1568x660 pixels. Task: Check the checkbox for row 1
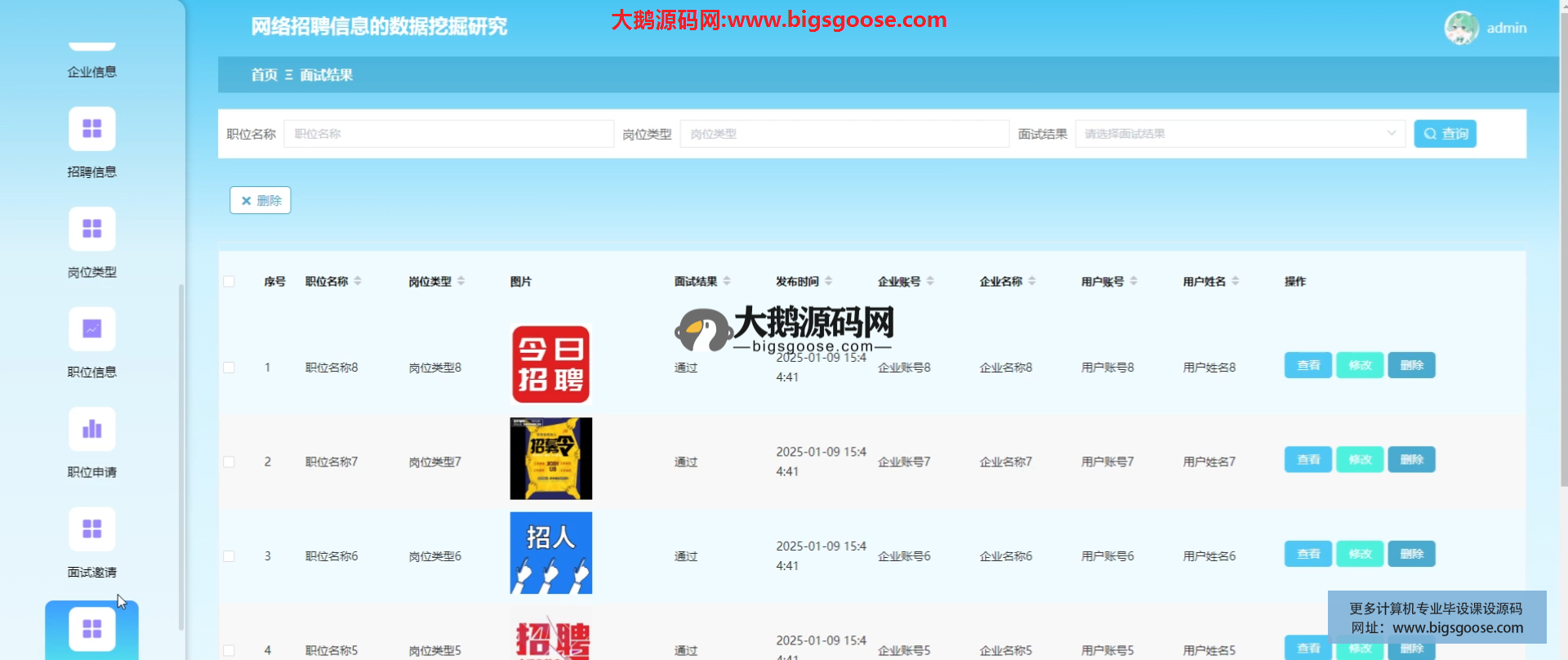[229, 368]
